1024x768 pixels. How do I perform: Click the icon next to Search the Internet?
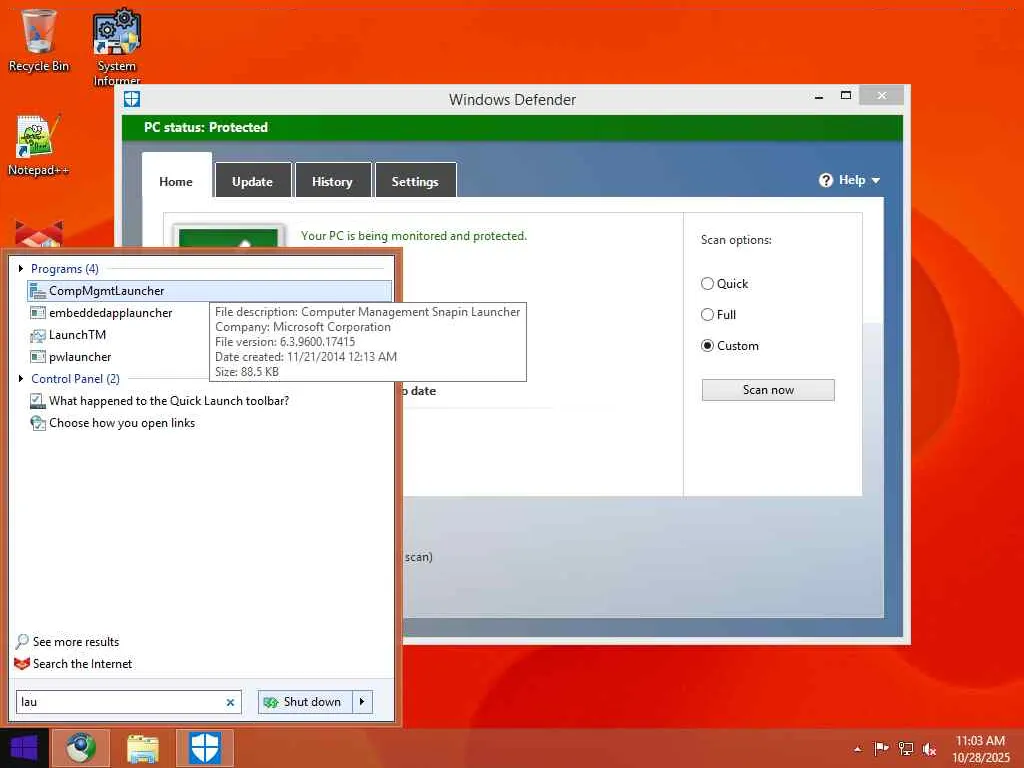coord(22,664)
